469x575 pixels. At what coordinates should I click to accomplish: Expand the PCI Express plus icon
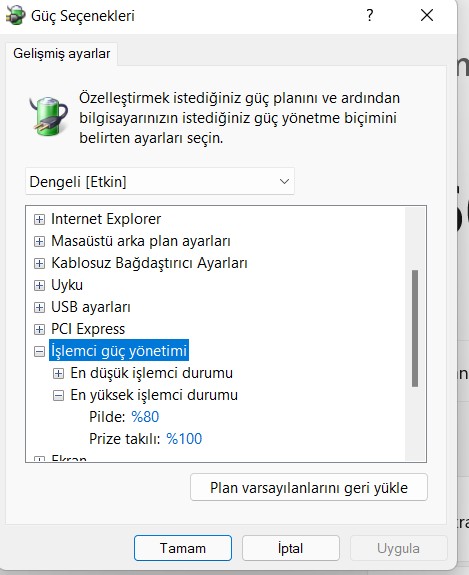click(39, 329)
